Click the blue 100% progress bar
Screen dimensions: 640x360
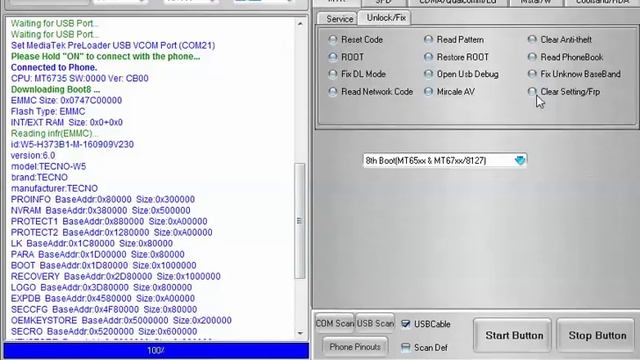click(156, 351)
